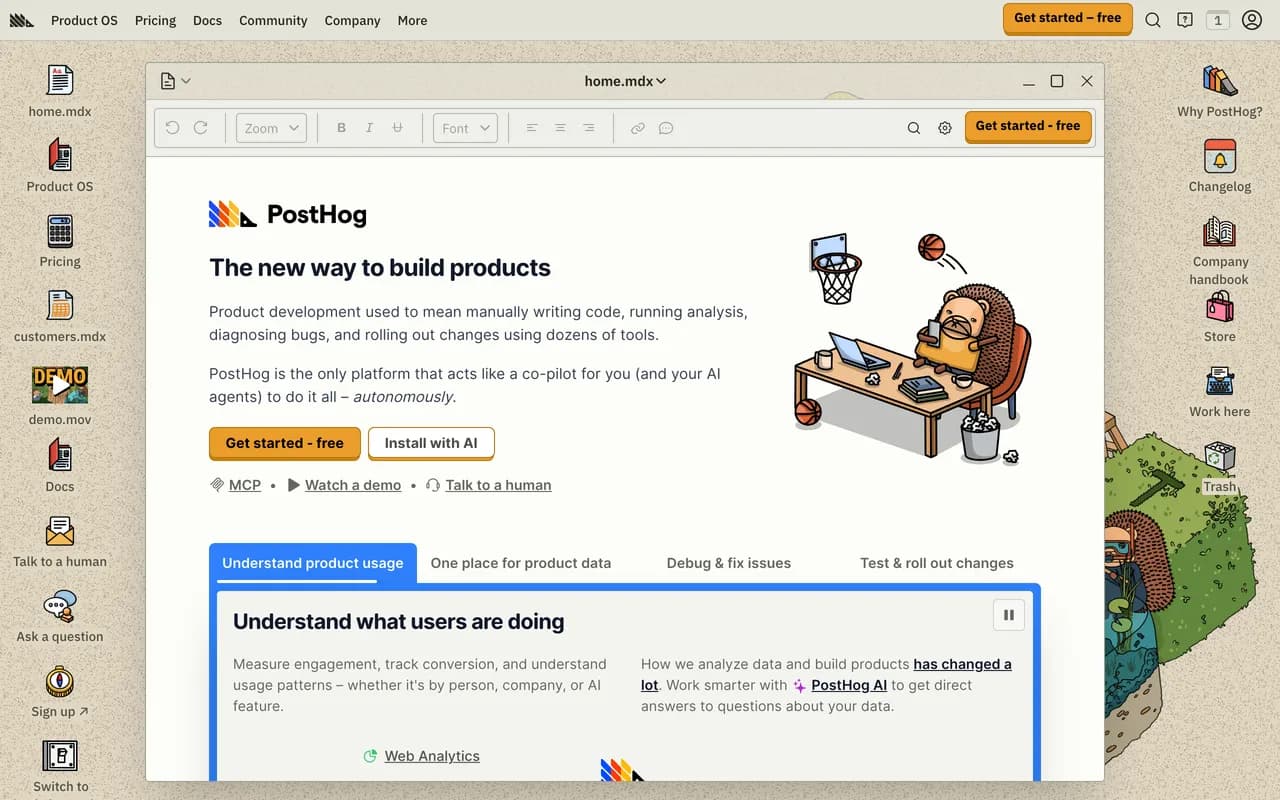The height and width of the screenshot is (800, 1280).
Task: Open the Pricing menu item
Action: [155, 20]
